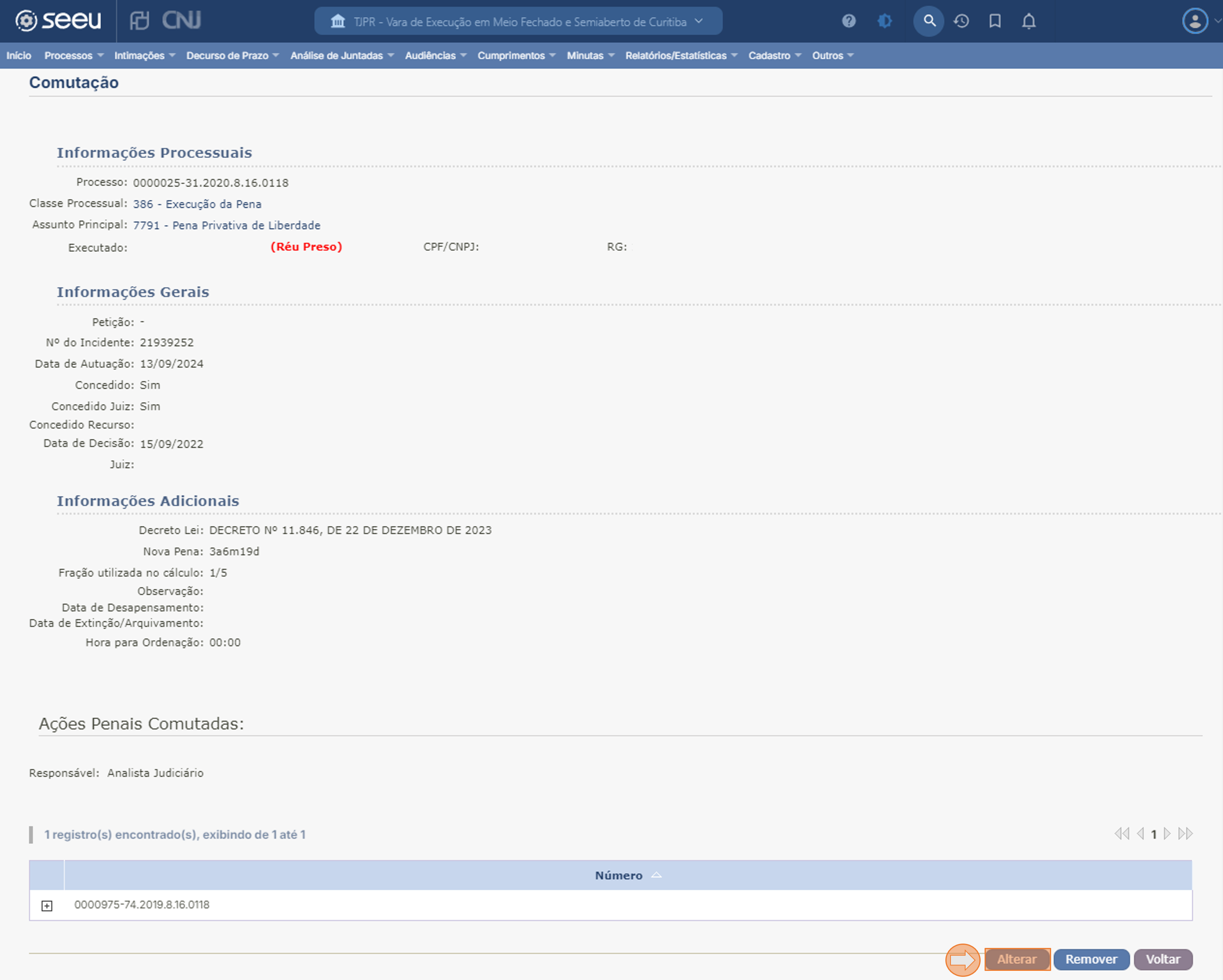Viewport: 1223px width, 980px height.
Task: Click the Decreto Nº 11.846 text
Action: [351, 530]
